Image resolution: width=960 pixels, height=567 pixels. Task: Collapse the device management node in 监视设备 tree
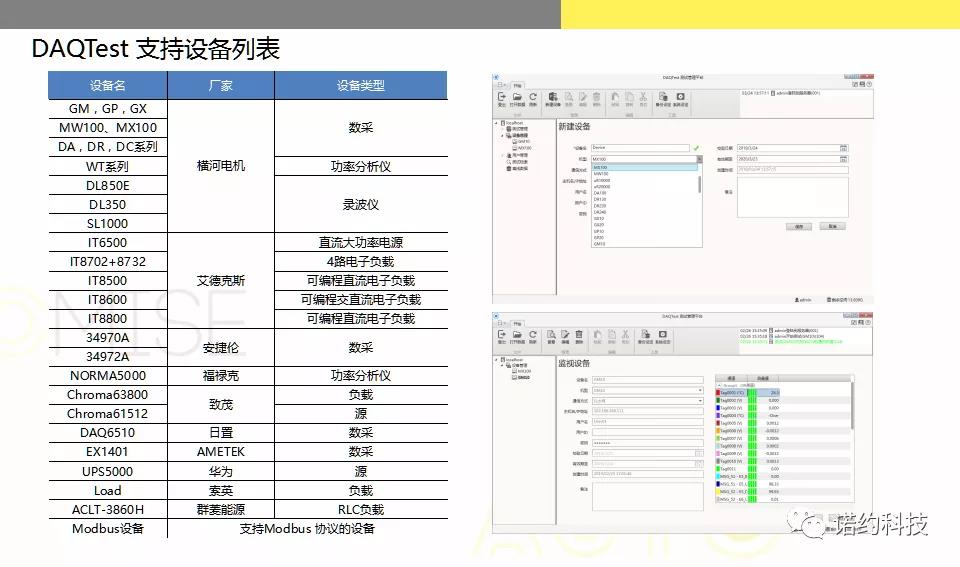502,365
